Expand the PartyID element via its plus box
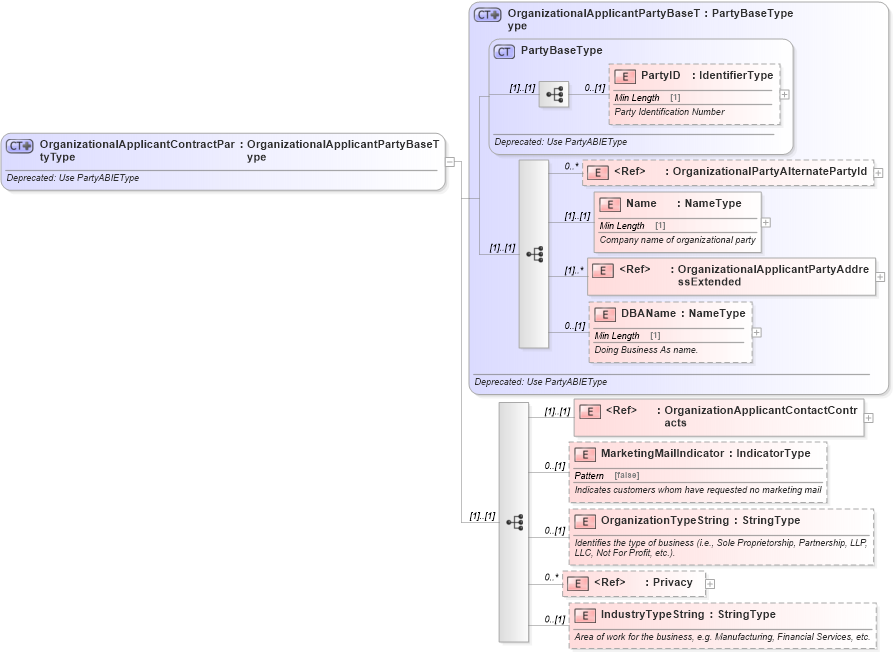Screen dimensions: 893x655 click(784, 92)
